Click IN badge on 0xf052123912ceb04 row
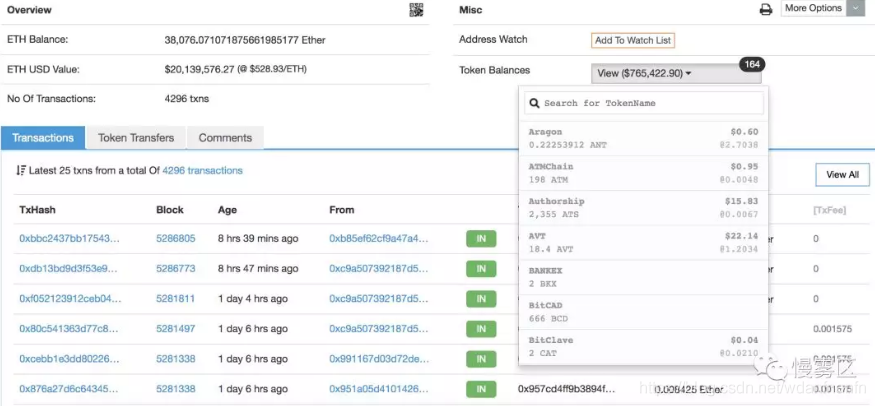The height and width of the screenshot is (406, 875). (481, 299)
